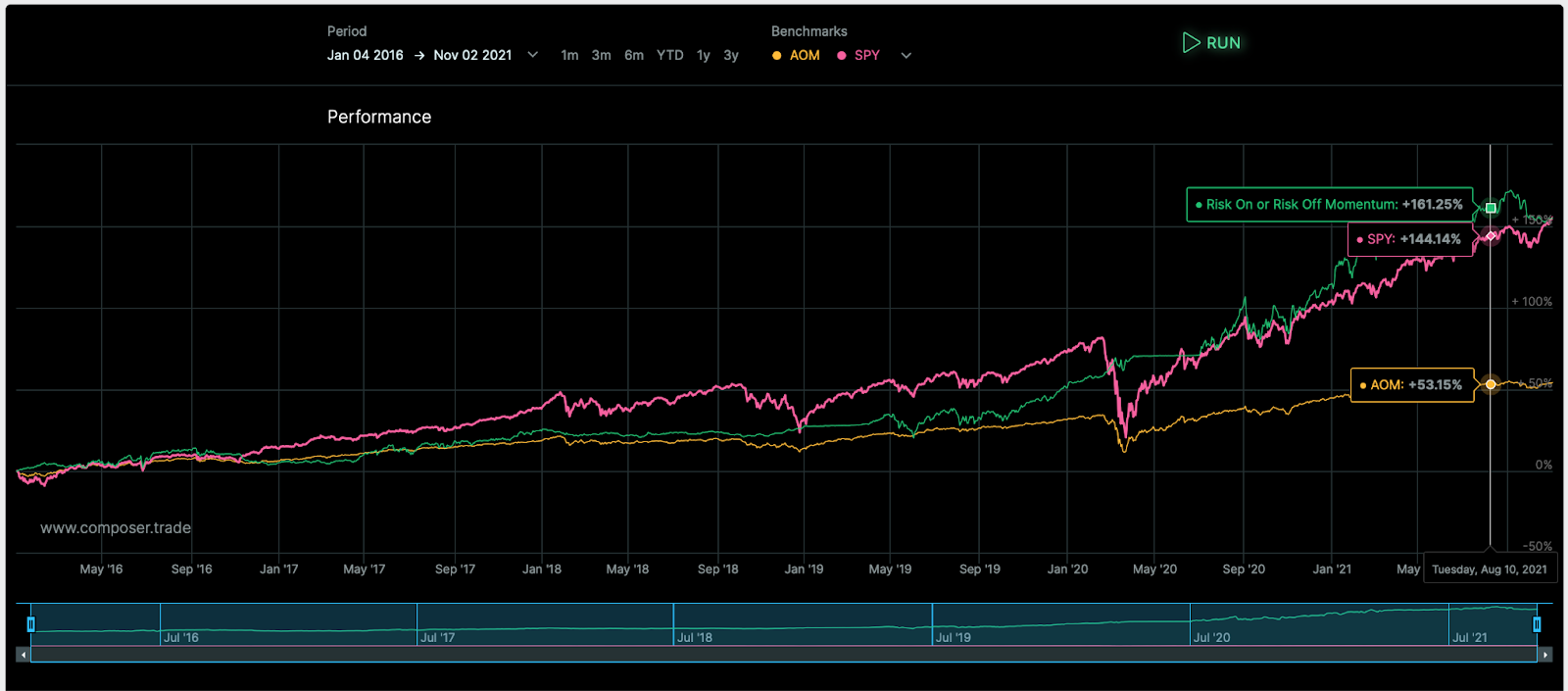Viewport: 1568px width, 691px height.
Task: Click the horizontal scrollbar track below navigator
Action: coord(784,655)
